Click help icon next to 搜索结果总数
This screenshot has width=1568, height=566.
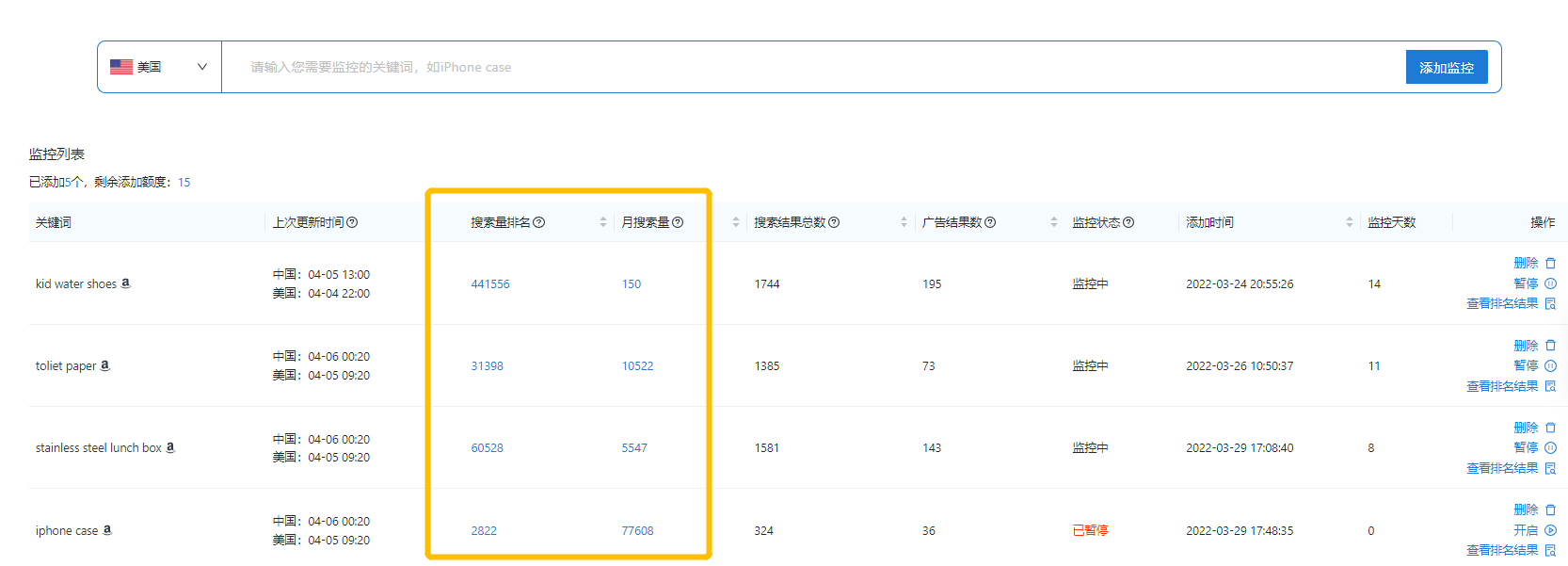click(x=834, y=222)
